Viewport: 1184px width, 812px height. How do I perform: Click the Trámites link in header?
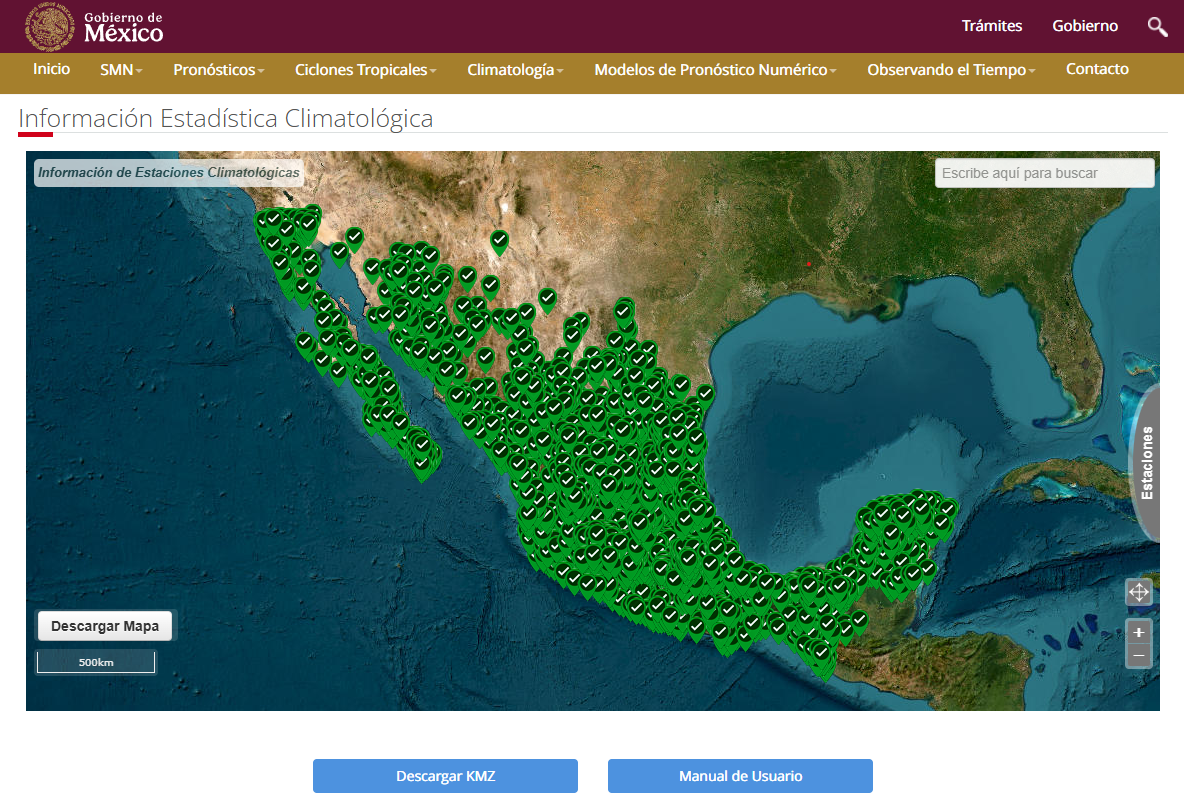[991, 26]
